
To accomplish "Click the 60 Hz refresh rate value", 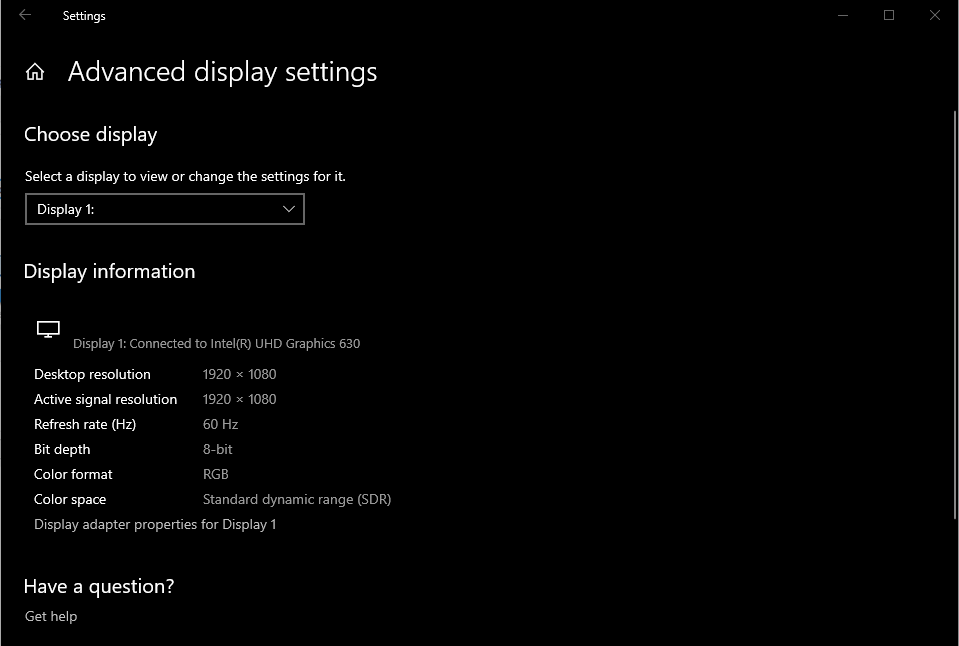I will (x=220, y=424).
